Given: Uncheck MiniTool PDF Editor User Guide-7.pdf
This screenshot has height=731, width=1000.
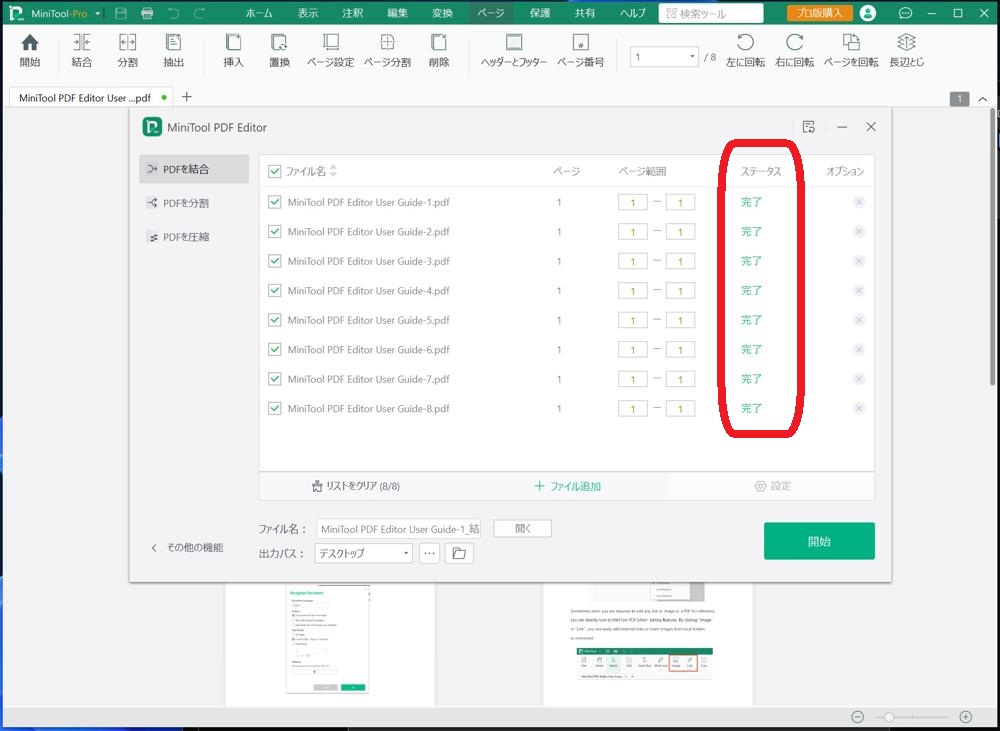Looking at the screenshot, I should coord(275,379).
